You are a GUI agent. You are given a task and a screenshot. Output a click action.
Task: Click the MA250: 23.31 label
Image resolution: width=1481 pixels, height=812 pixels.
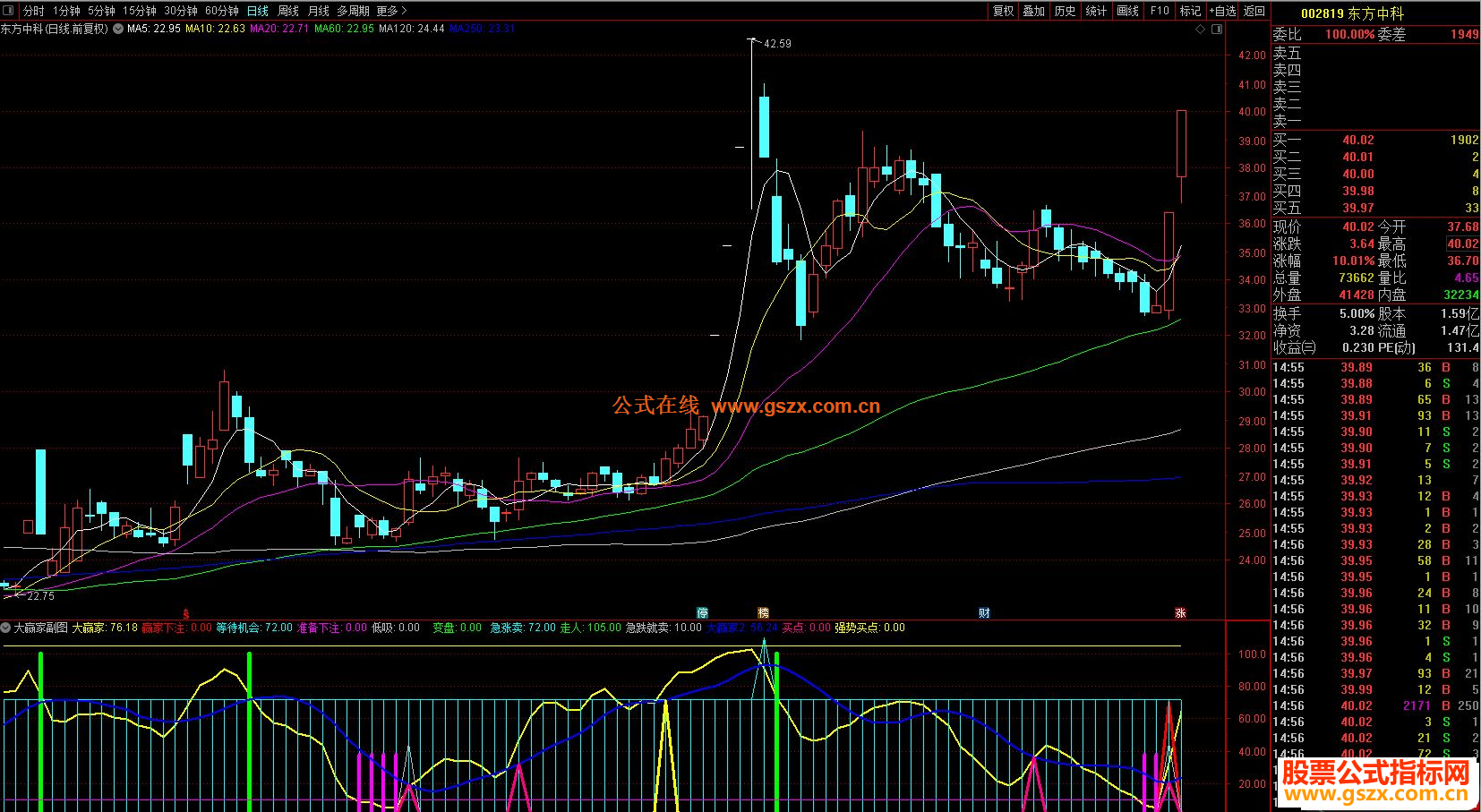483,29
